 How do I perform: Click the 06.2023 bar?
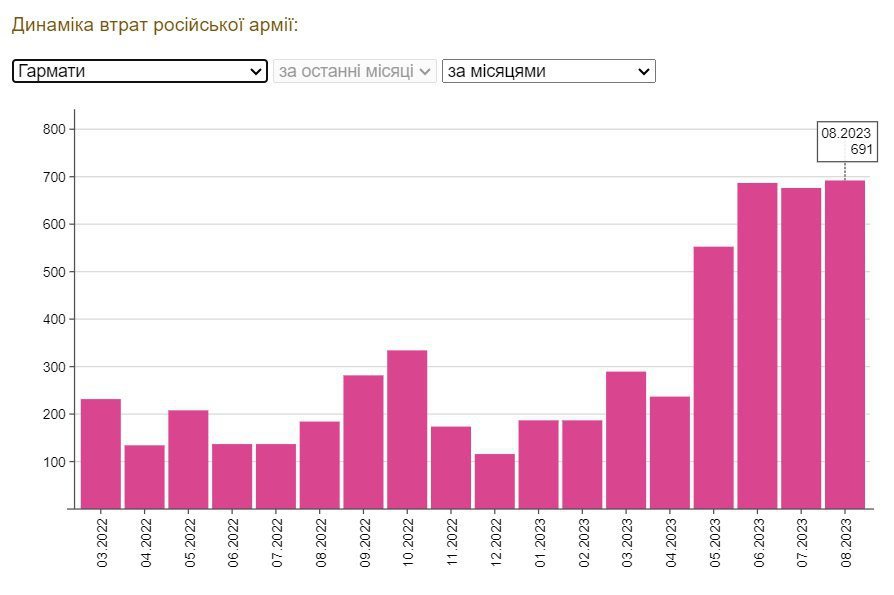tap(757, 345)
